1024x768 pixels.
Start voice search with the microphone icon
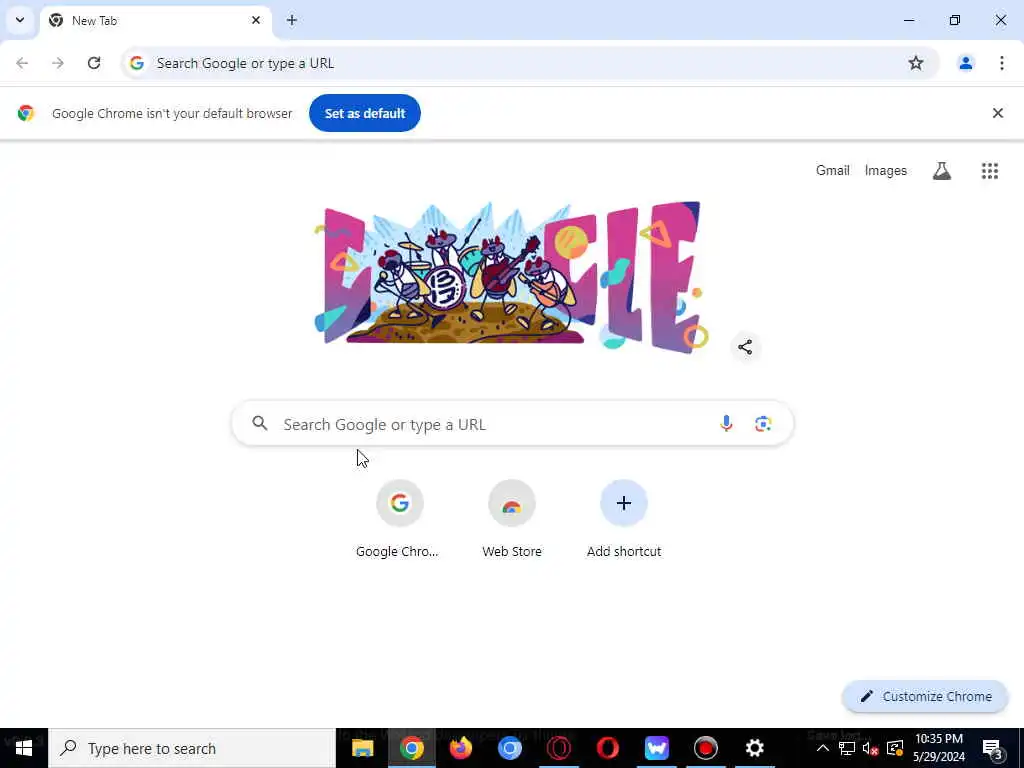[726, 424]
